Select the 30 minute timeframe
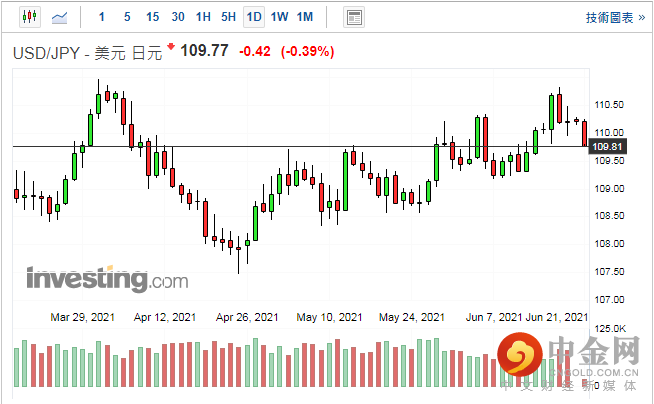Viewport: 654px width, 404px height. tap(178, 17)
